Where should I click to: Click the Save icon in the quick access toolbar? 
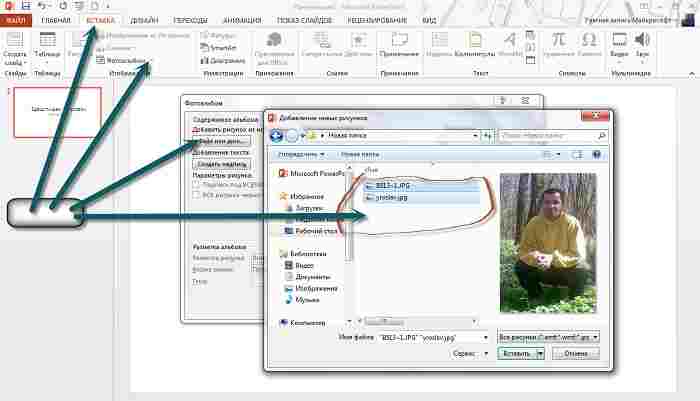(26, 5)
